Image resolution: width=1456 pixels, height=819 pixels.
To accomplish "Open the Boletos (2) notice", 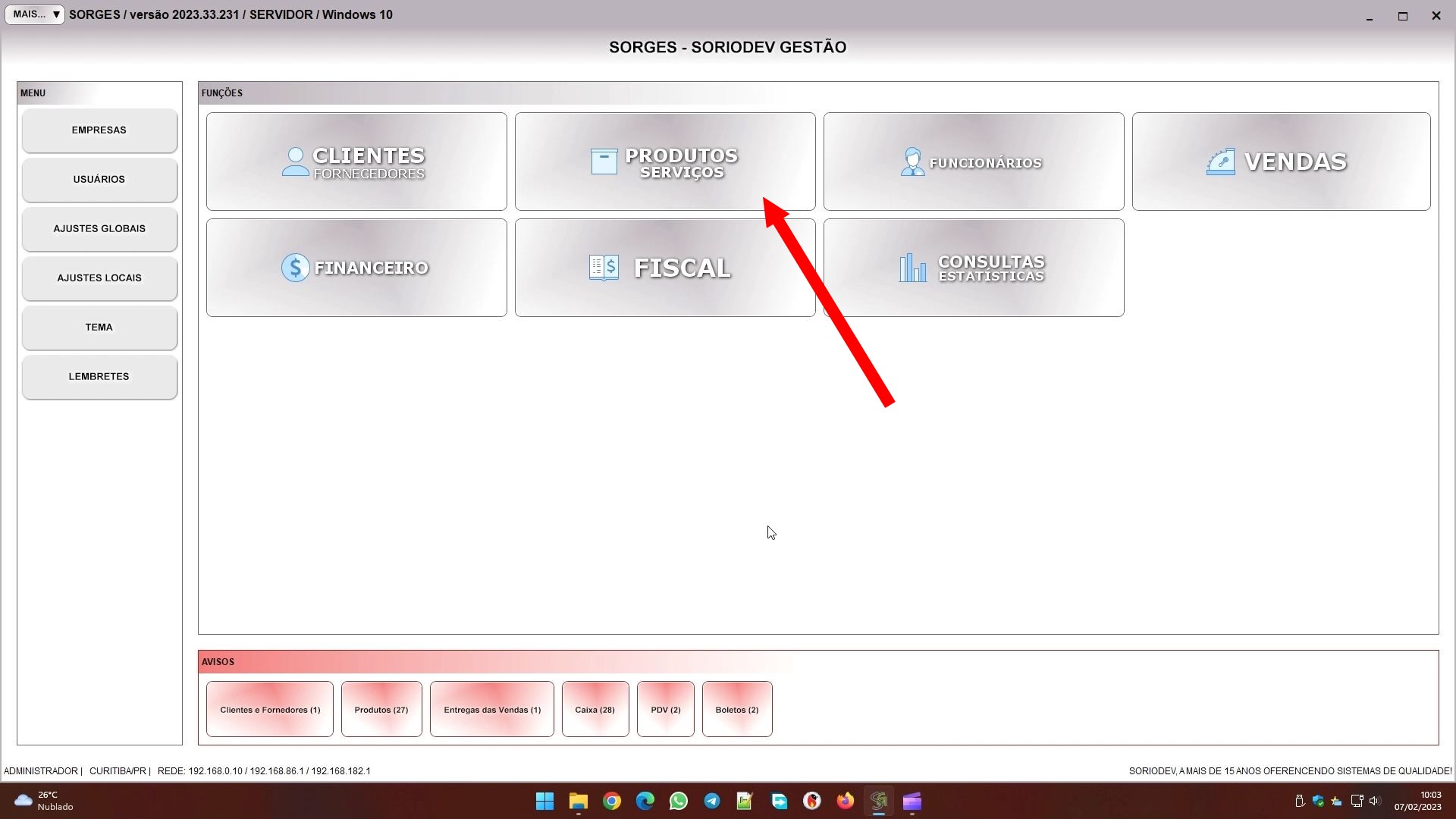I will [737, 710].
